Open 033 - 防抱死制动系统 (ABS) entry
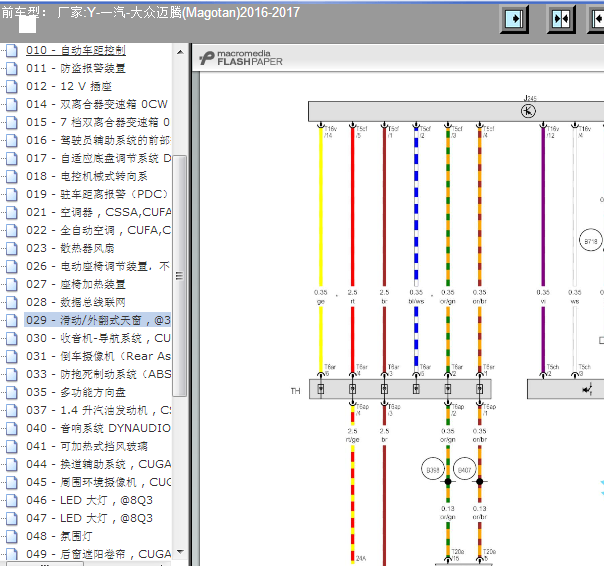604x566 pixels. [98, 374]
